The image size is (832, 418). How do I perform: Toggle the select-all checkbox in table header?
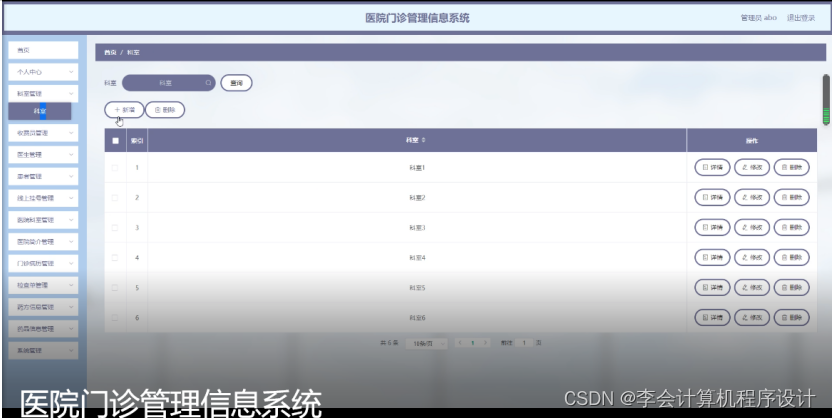tap(115, 141)
